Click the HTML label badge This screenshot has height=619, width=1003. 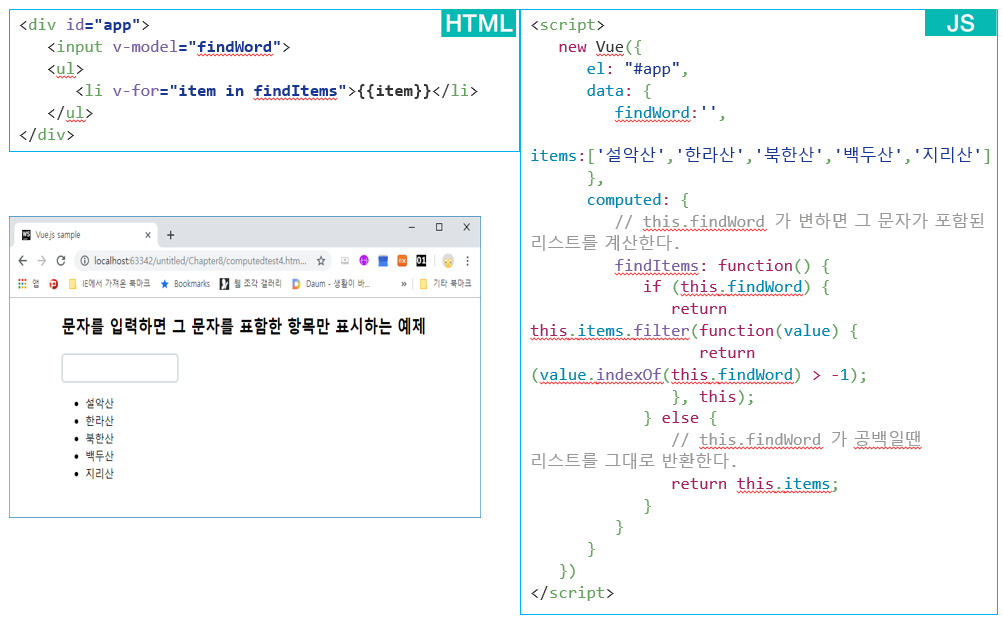pyautogui.click(x=479, y=23)
